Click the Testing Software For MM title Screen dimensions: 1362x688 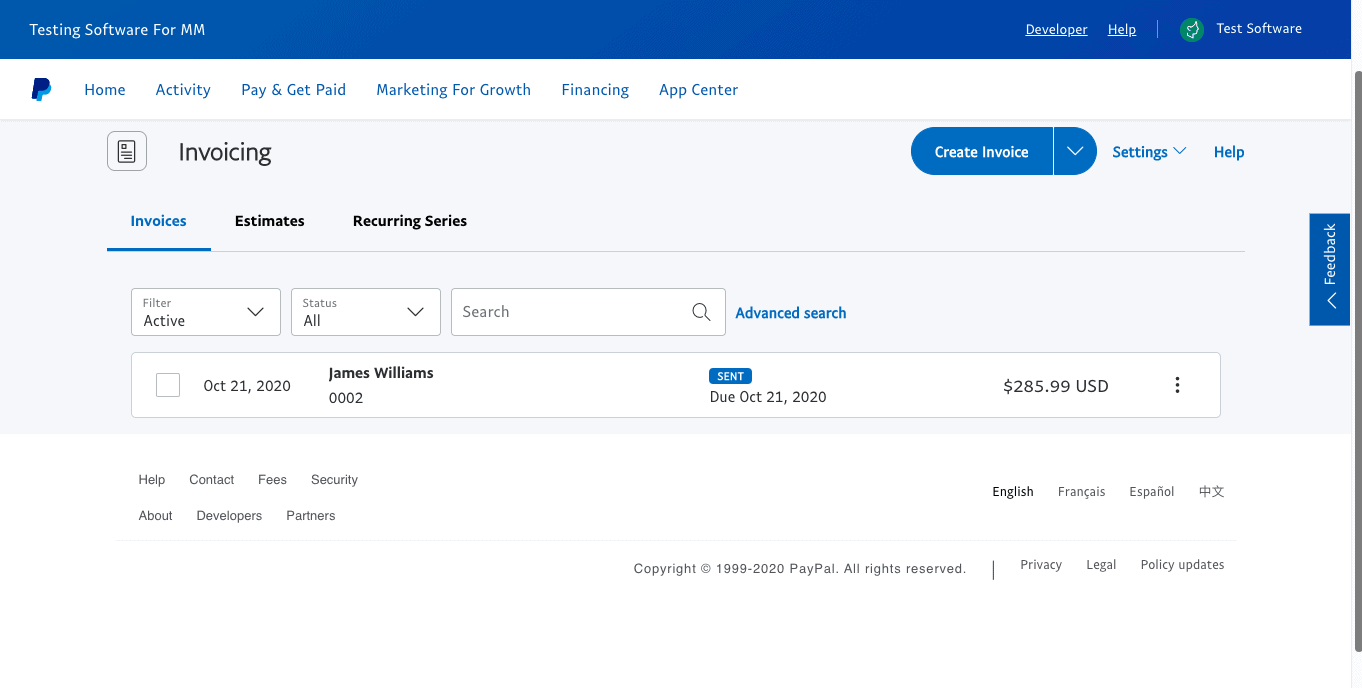[117, 29]
